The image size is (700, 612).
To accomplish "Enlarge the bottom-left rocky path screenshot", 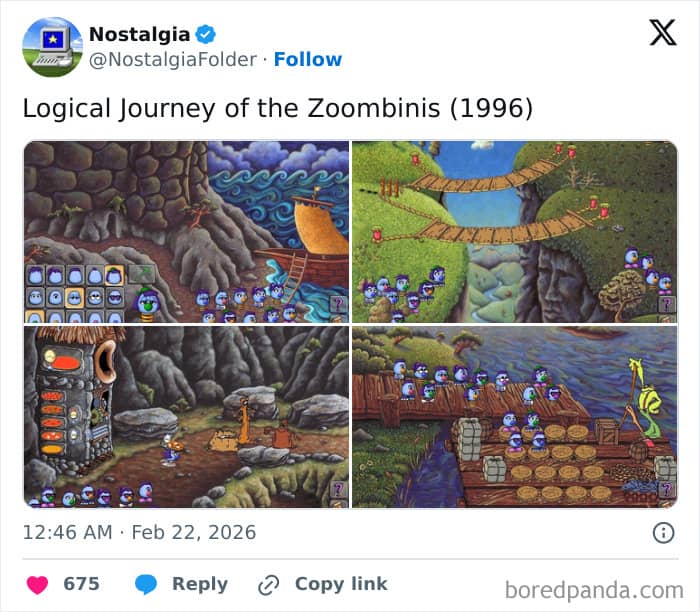I will (x=186, y=417).
